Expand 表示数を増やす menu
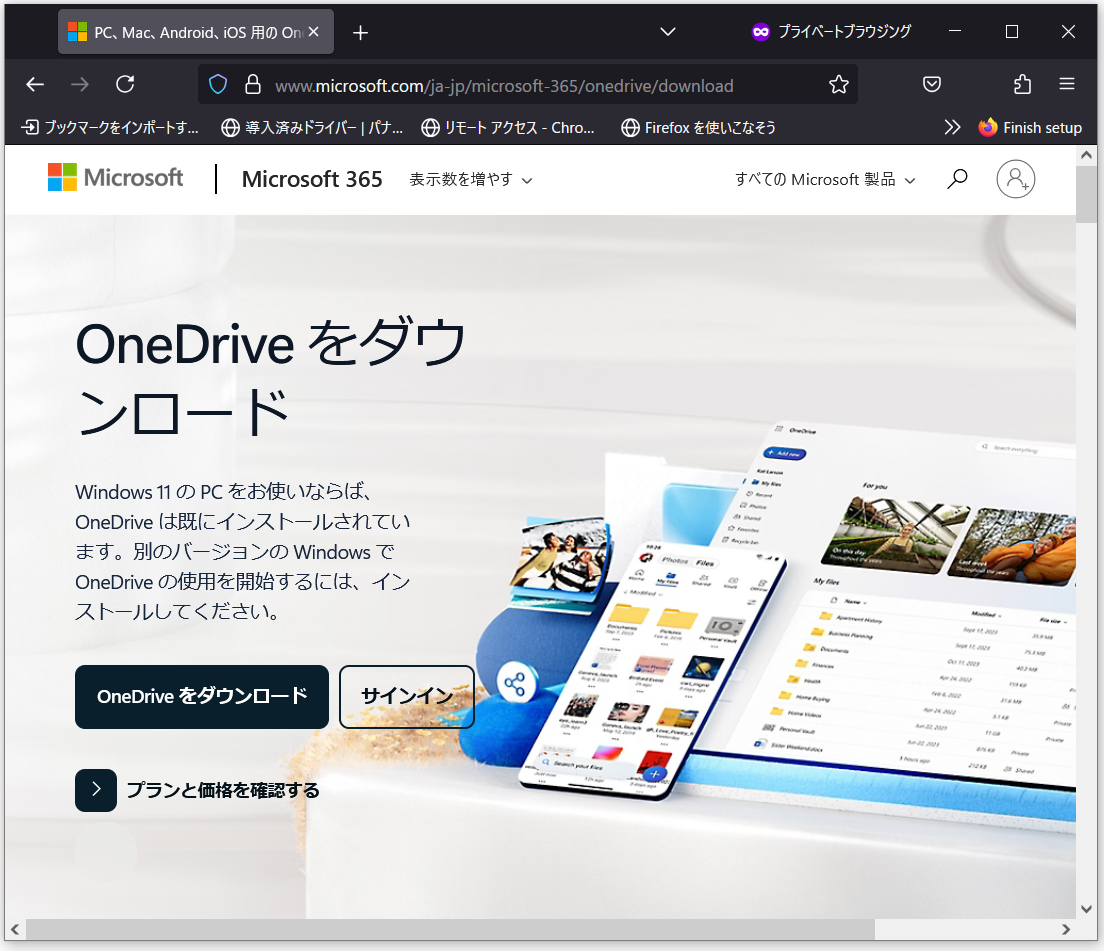The image size is (1104, 951). pos(471,180)
